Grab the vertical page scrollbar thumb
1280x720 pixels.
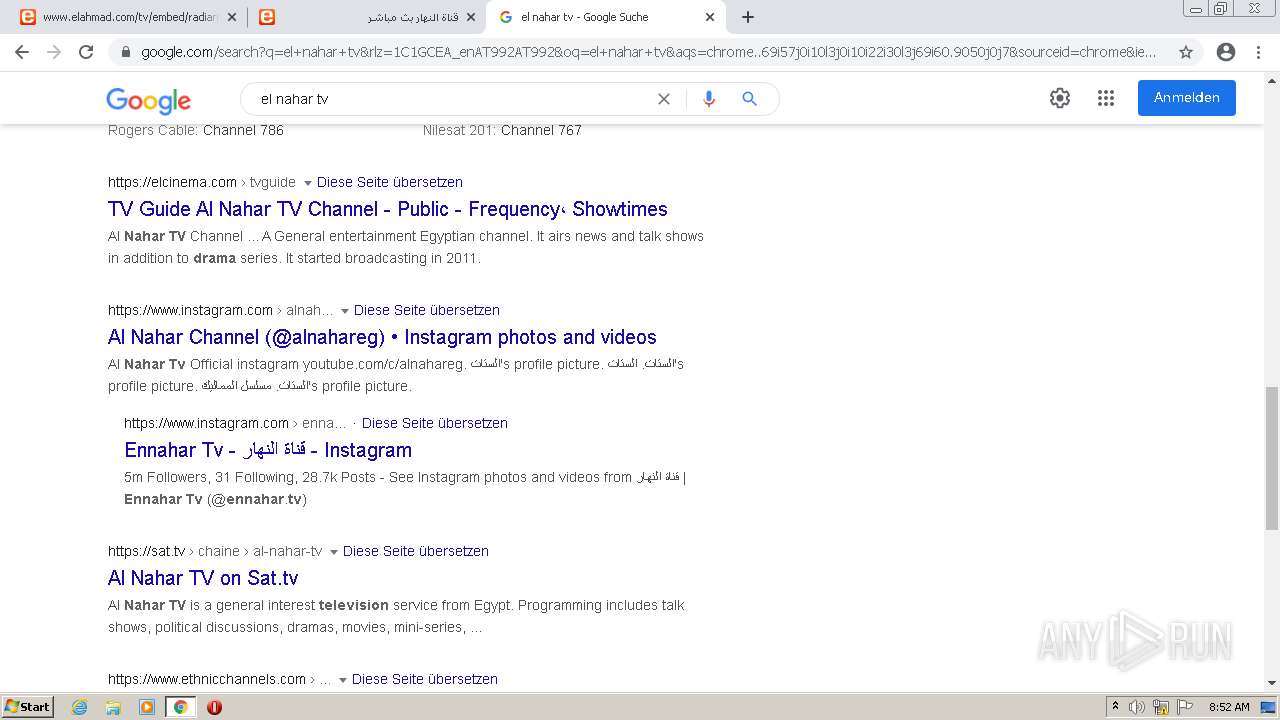click(x=1272, y=458)
